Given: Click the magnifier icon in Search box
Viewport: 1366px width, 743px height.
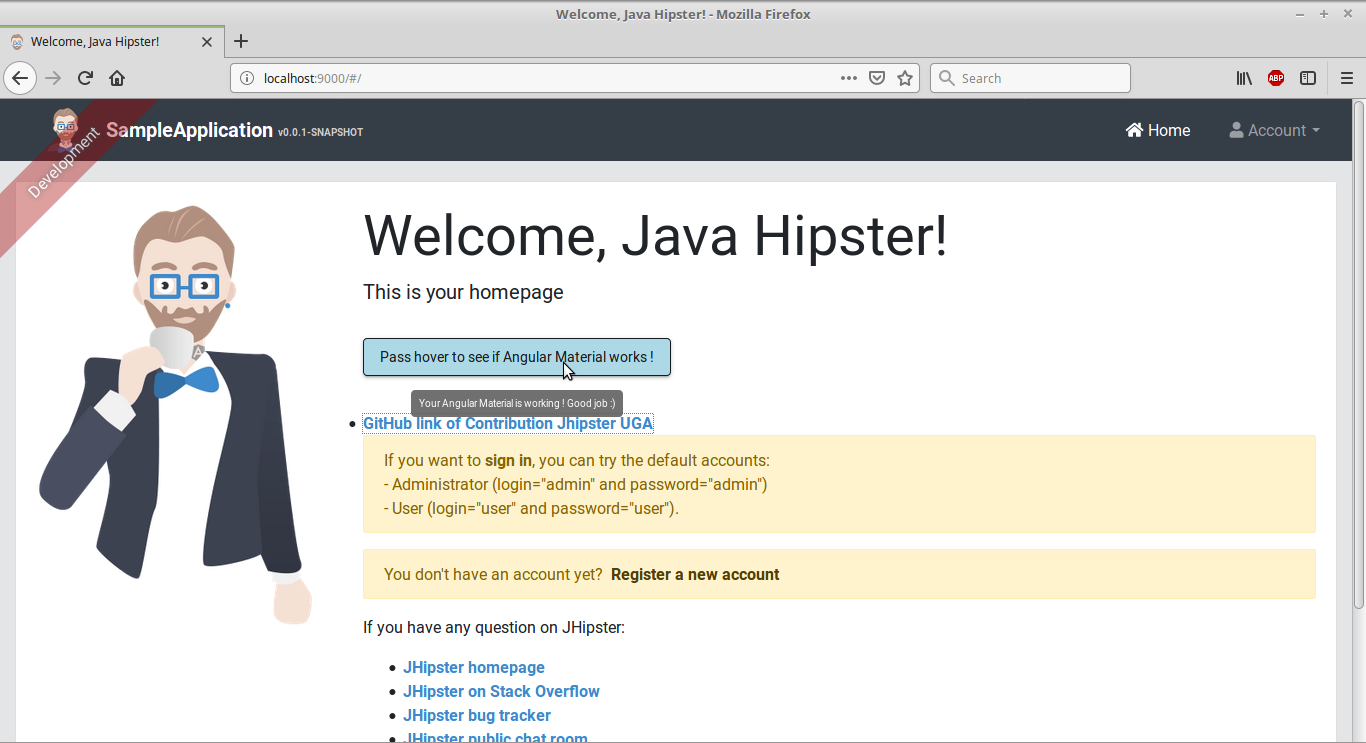Looking at the screenshot, I should pos(947,78).
